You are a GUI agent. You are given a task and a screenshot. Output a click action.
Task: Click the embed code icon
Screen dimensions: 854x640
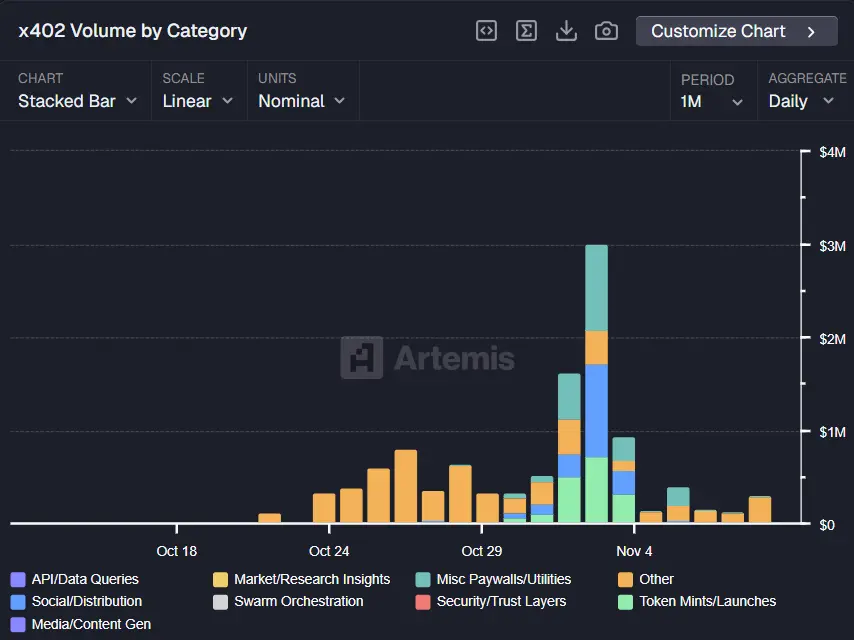(486, 31)
